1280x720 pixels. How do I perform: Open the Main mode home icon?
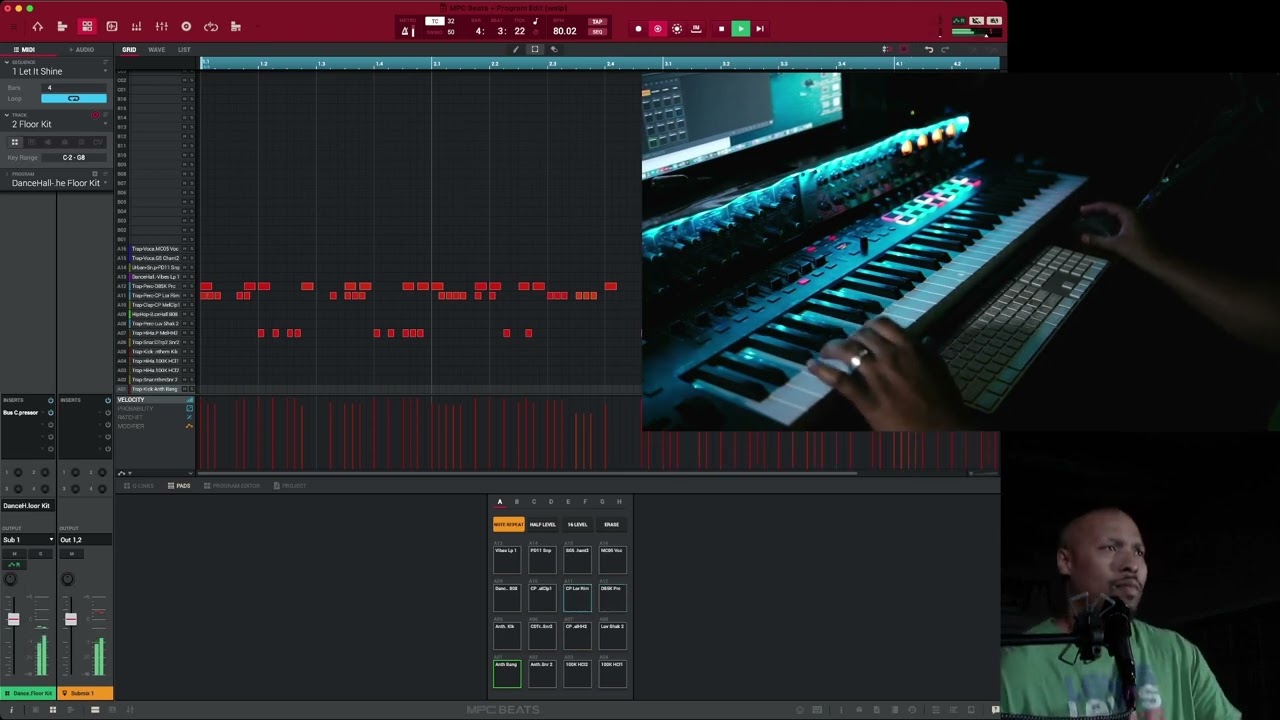(x=37, y=27)
